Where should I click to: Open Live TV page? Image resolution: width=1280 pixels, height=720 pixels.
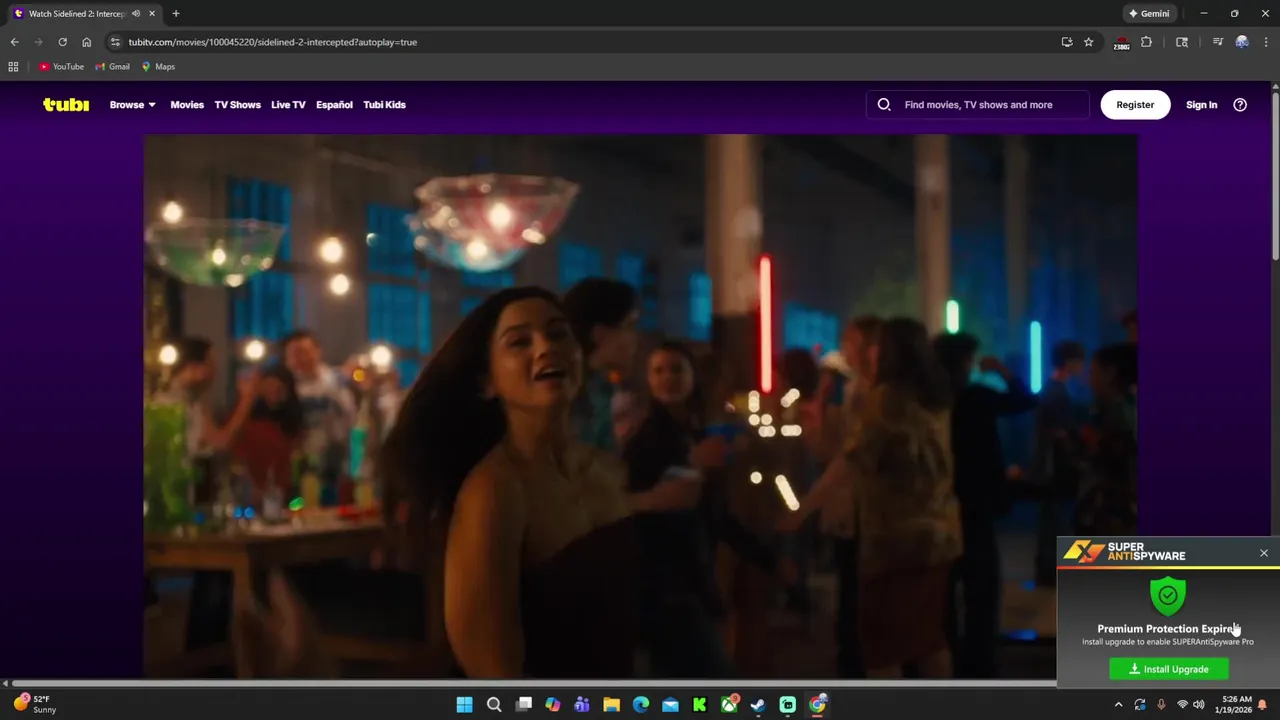pyautogui.click(x=288, y=104)
